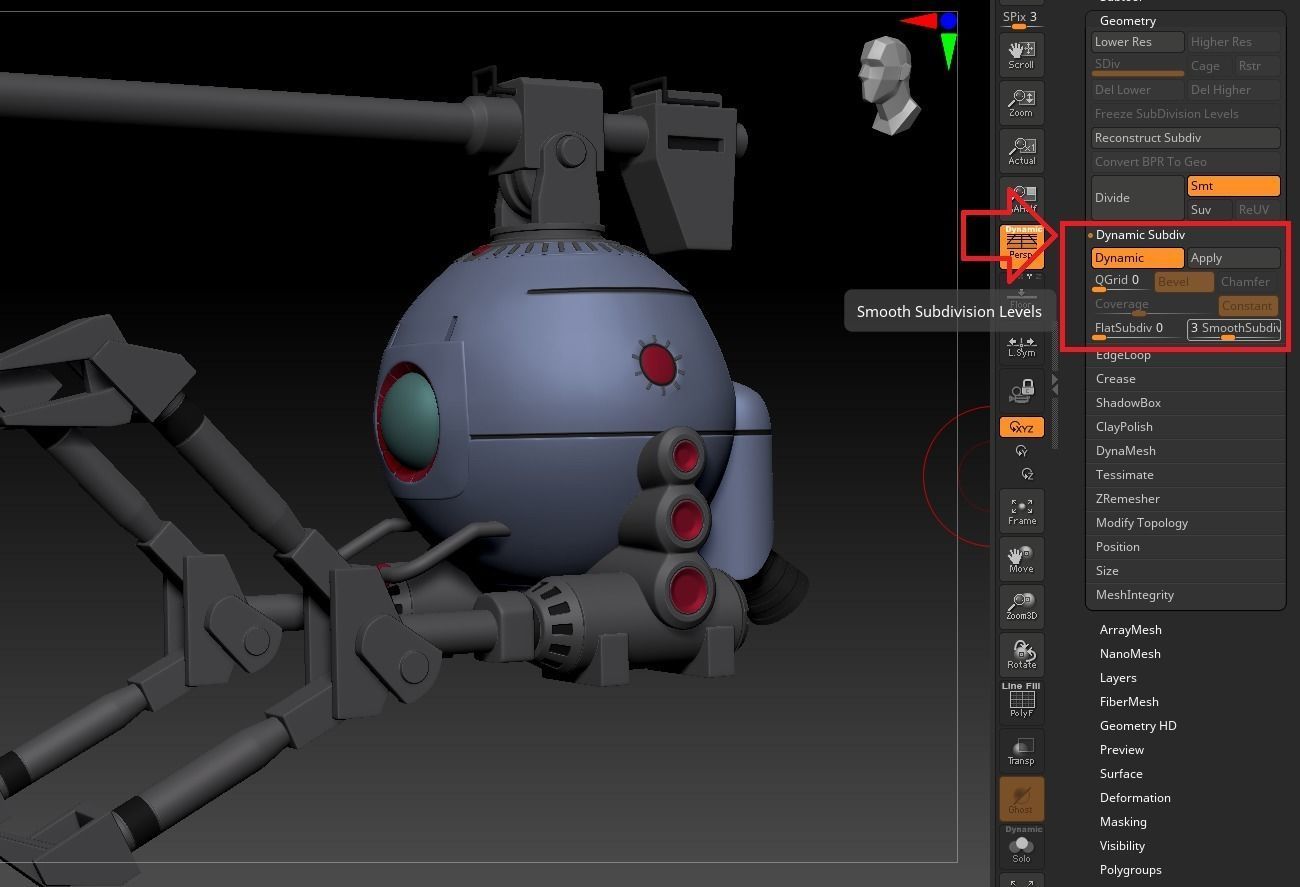Open the Surface subpalette
1300x887 pixels.
pyautogui.click(x=1121, y=774)
